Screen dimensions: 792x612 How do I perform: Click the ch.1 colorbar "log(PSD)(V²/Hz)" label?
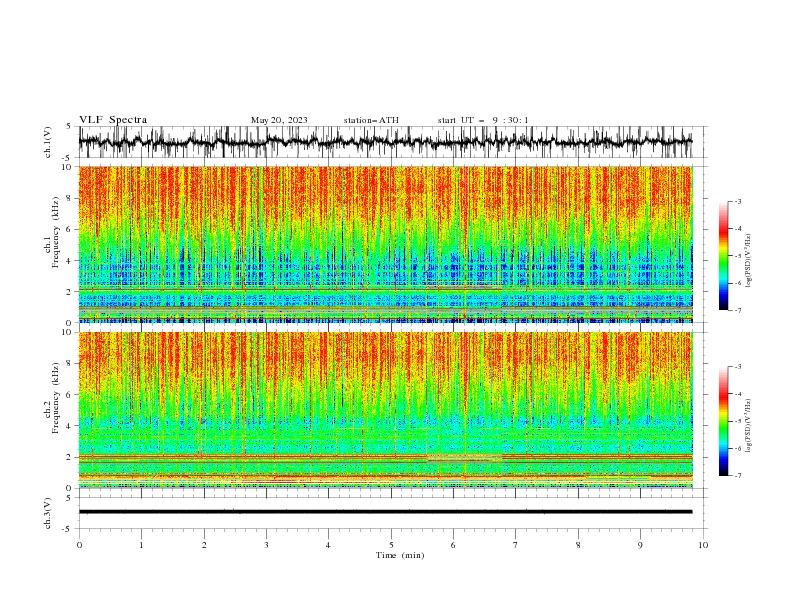tap(749, 261)
